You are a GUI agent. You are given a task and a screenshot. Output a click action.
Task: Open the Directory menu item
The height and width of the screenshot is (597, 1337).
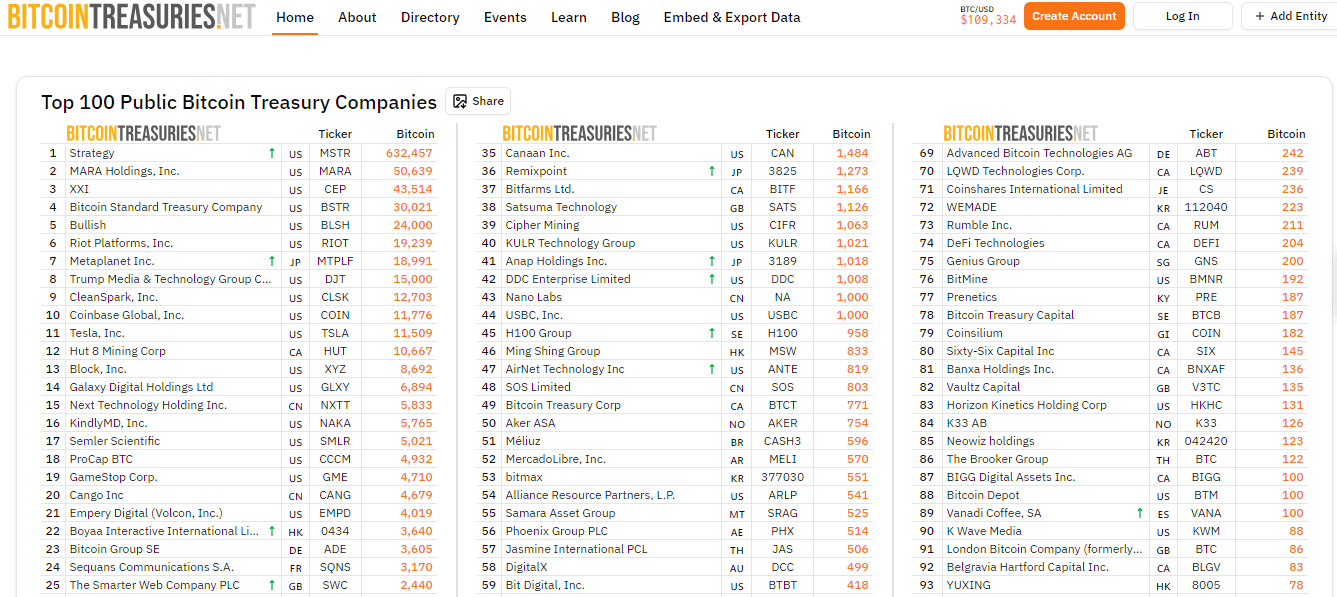coord(430,17)
